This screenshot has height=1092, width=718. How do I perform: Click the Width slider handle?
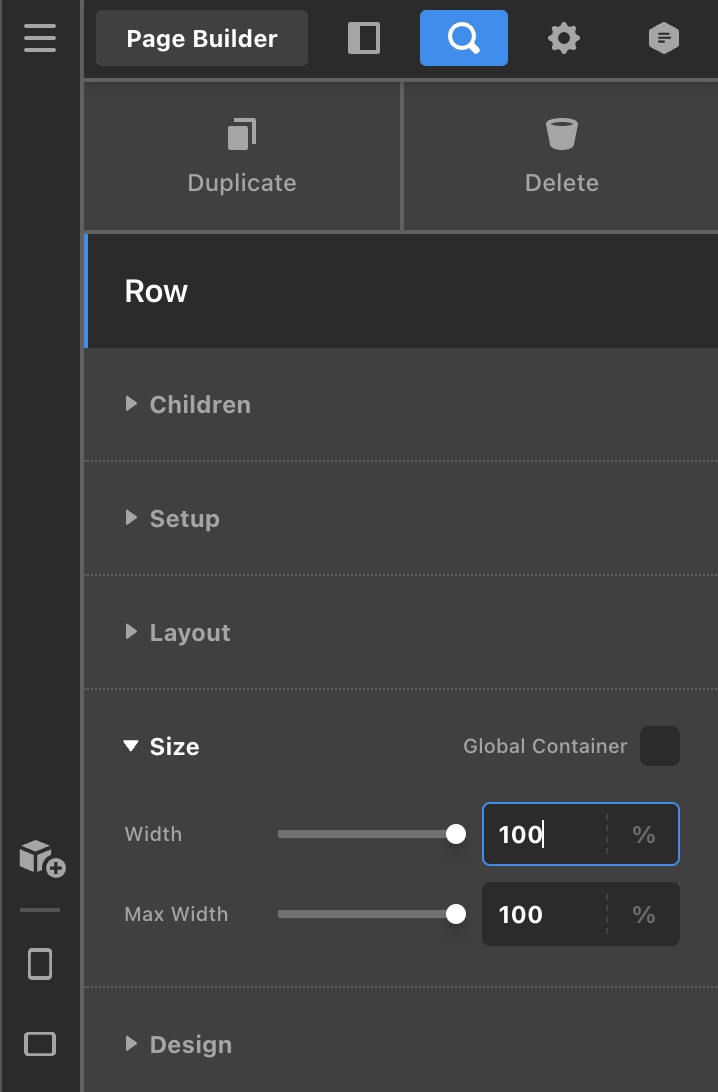point(456,834)
